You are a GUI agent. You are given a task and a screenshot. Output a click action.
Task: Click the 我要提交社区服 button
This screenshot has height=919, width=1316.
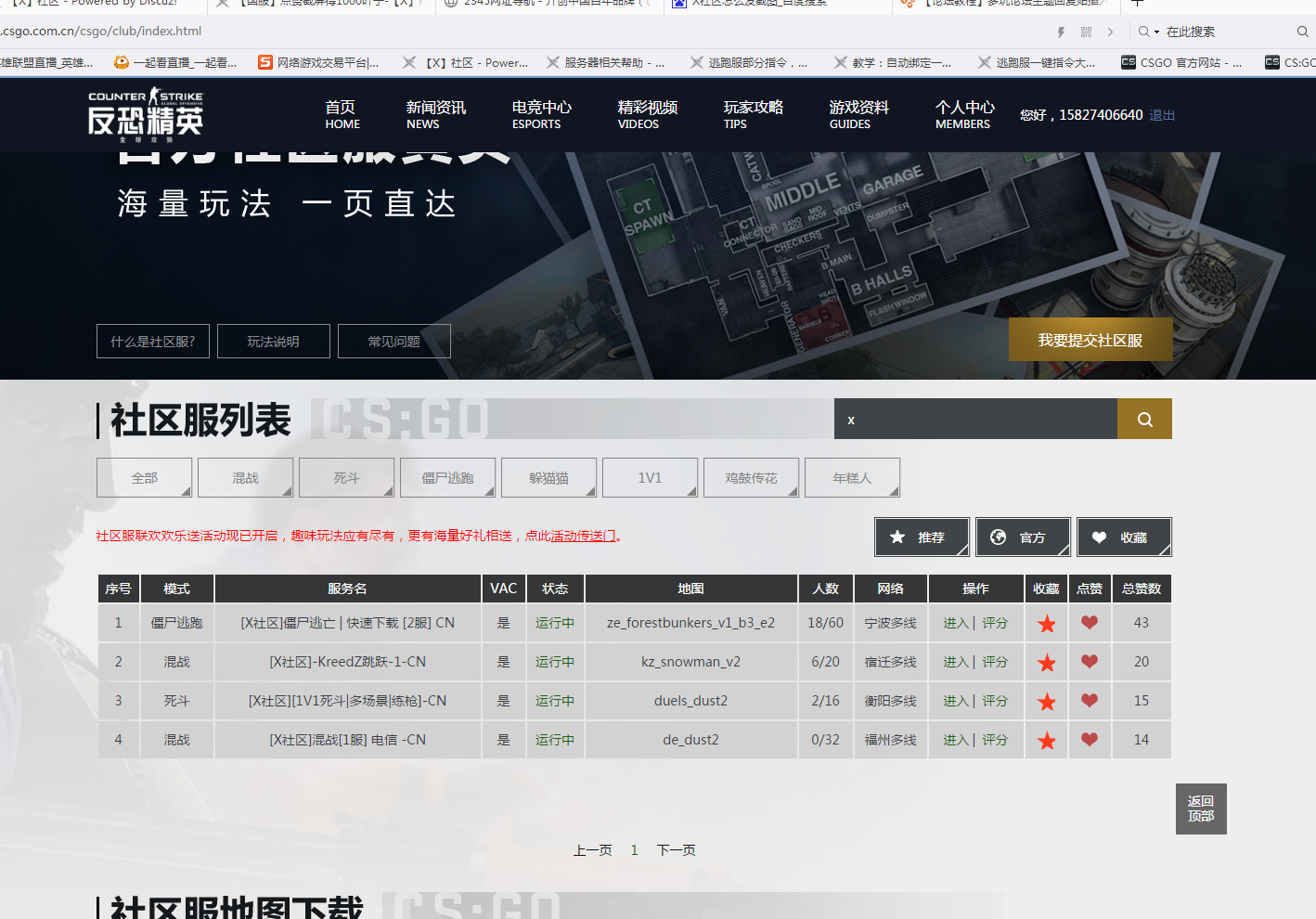(1090, 340)
